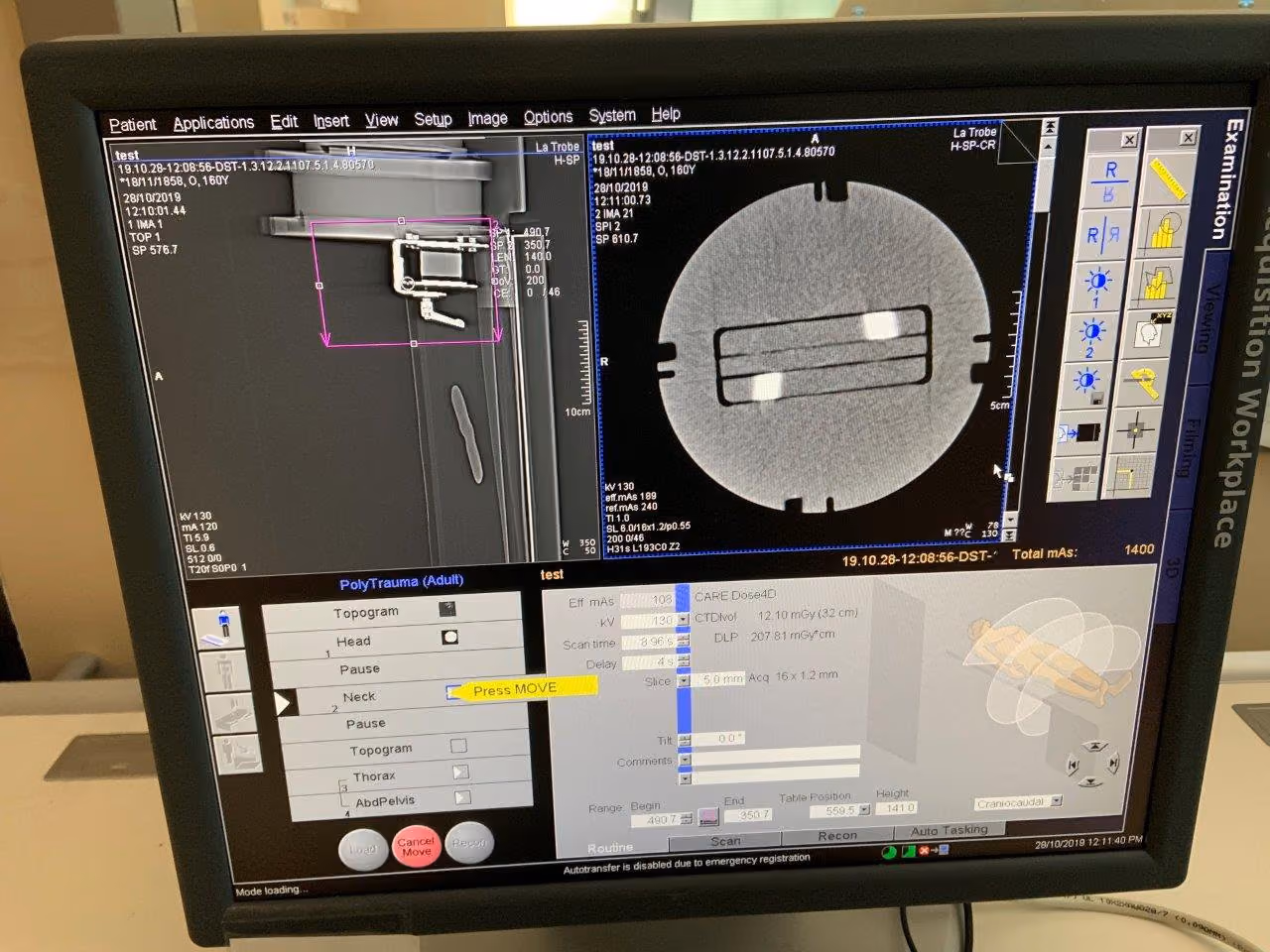Click the round Recon button
Screen dimensions: 1270x952
[469, 843]
